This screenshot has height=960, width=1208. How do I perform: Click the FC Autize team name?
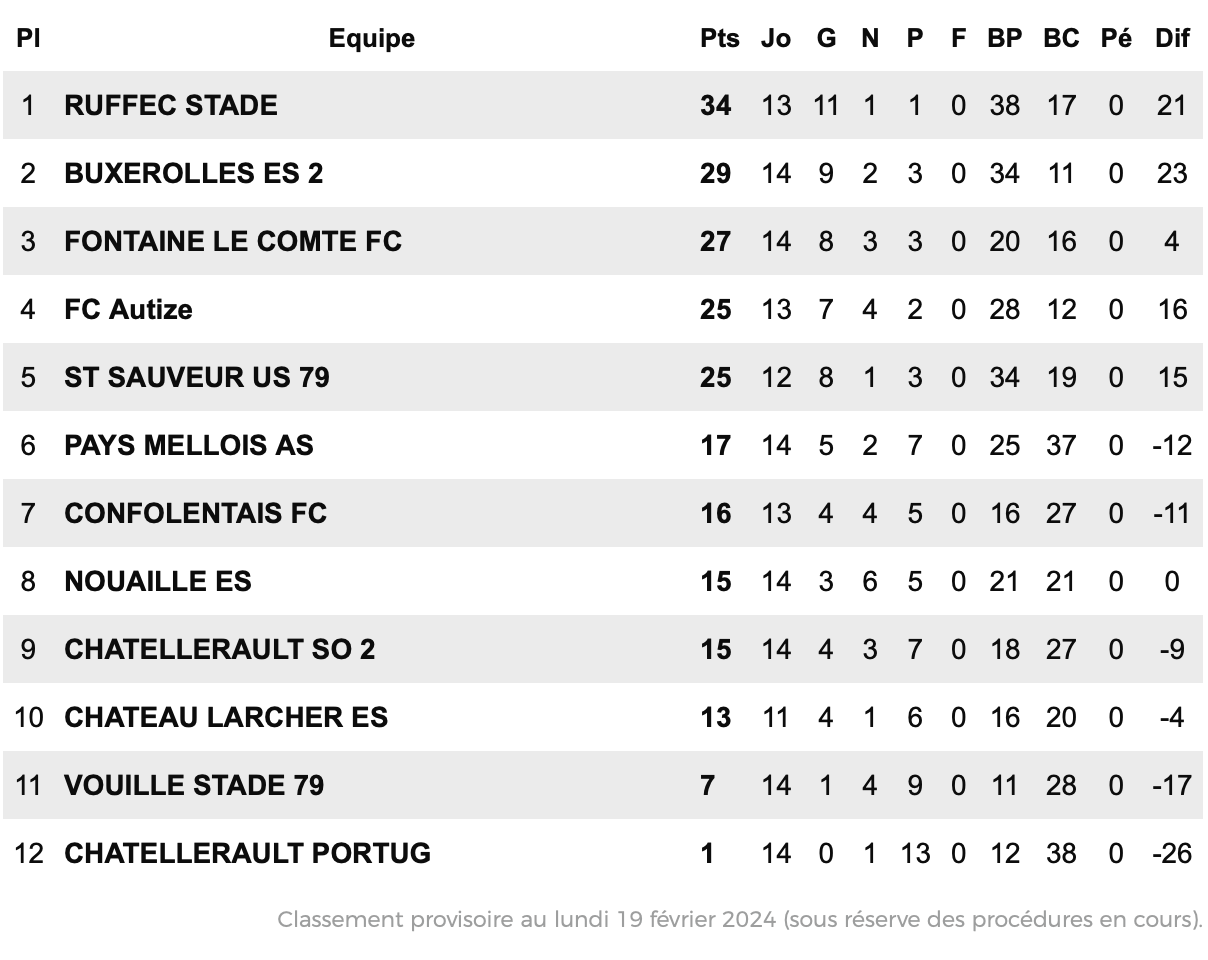pos(128,309)
